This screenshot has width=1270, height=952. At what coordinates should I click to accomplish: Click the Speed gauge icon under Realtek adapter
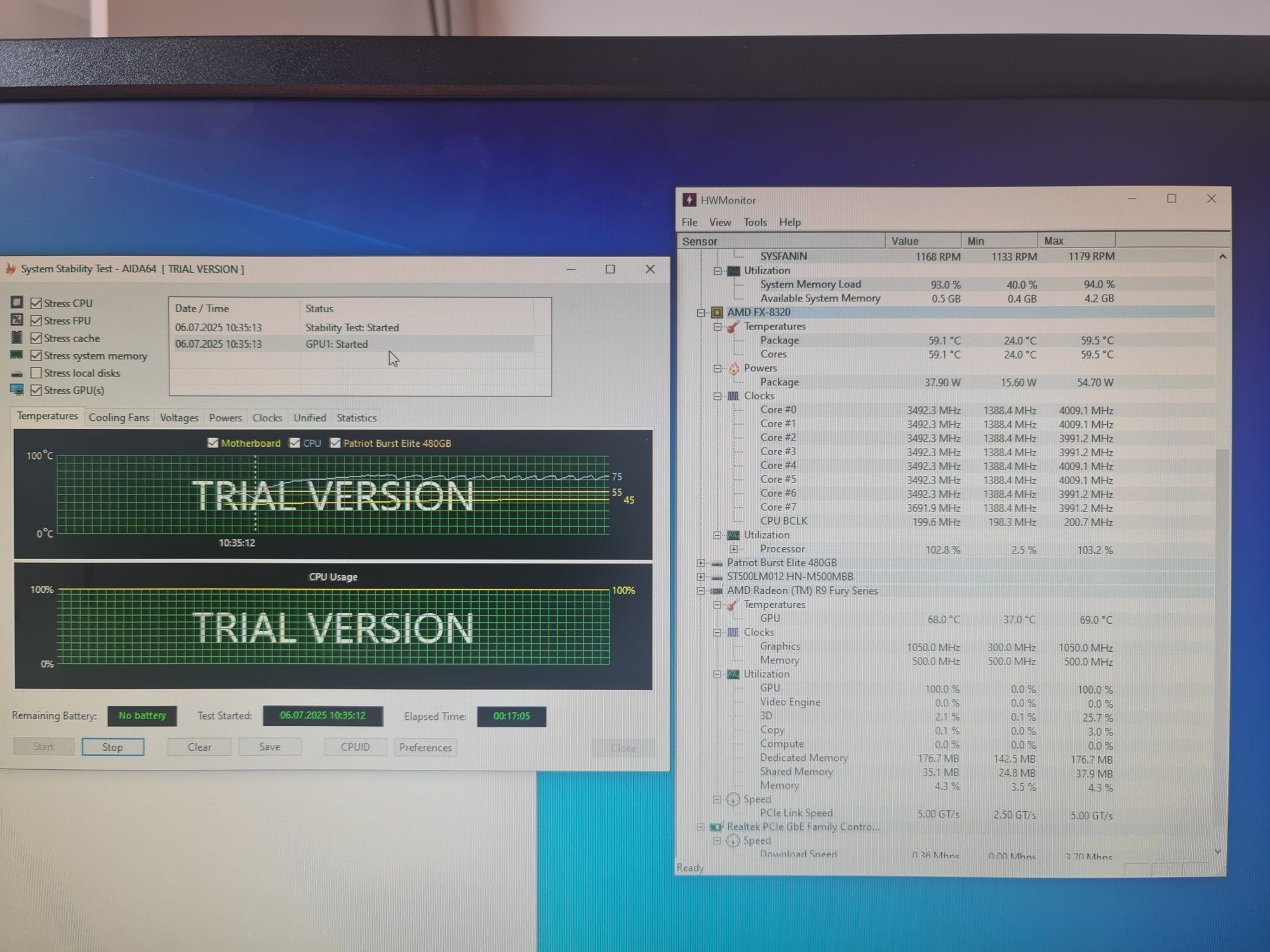733,840
